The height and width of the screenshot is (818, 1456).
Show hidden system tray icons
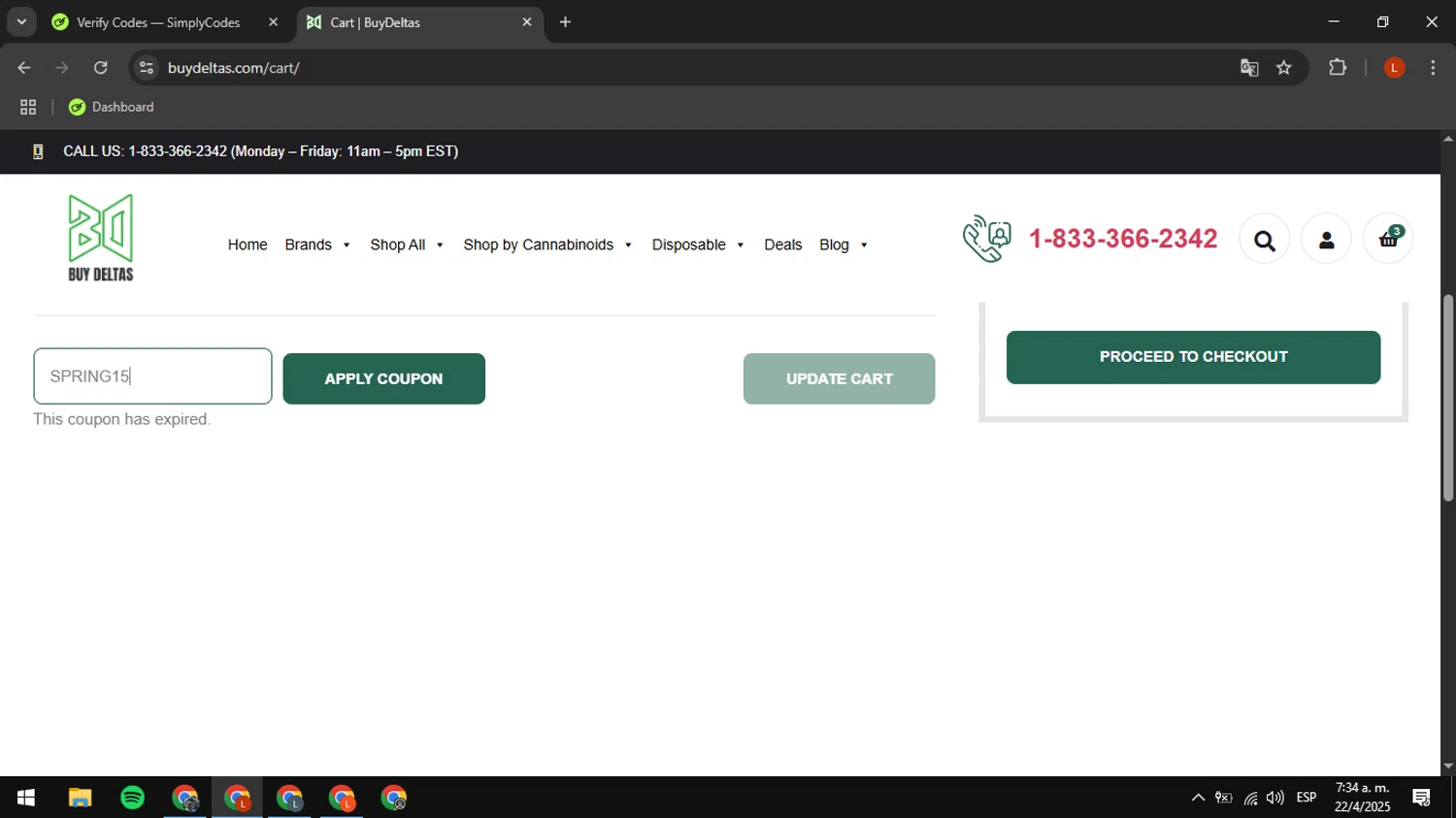click(1198, 798)
